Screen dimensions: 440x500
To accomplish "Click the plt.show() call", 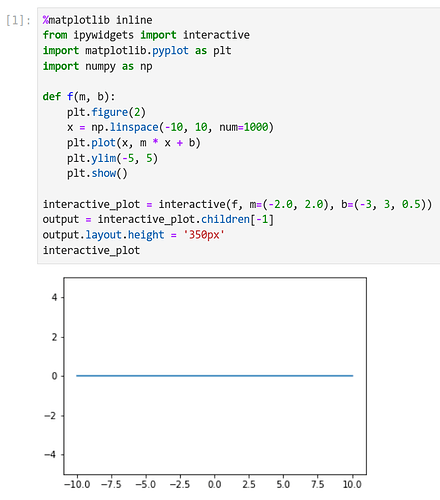I will [x=97, y=173].
